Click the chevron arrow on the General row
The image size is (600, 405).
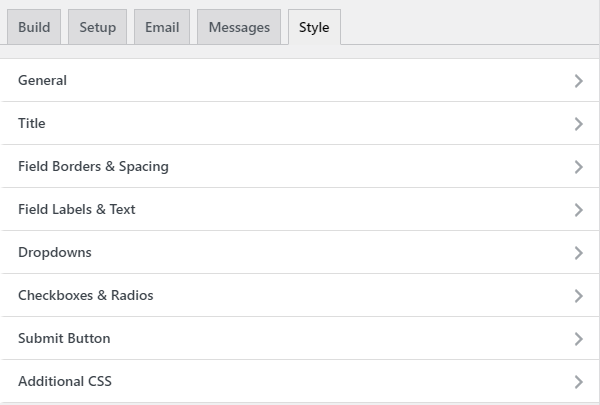click(578, 81)
